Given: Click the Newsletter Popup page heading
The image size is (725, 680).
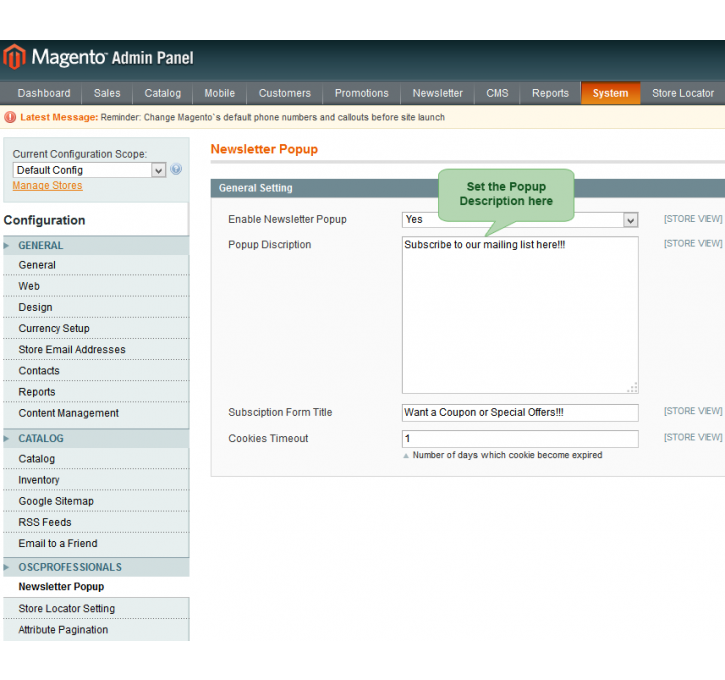Looking at the screenshot, I should point(264,149).
